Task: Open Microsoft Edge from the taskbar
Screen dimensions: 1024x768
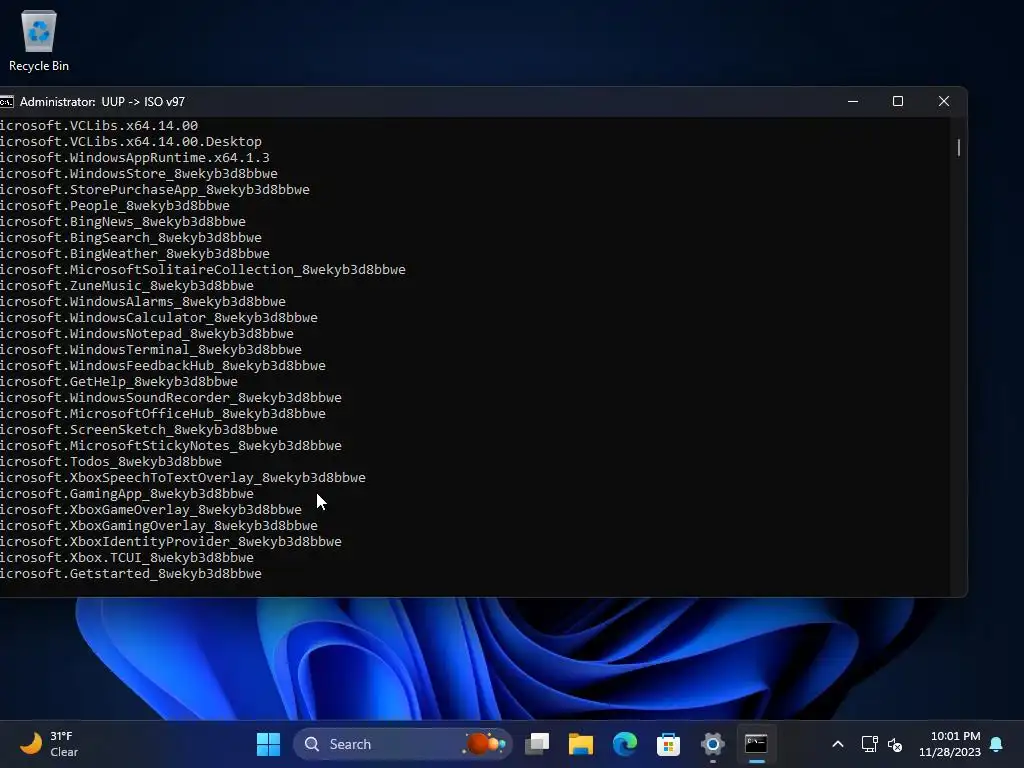Action: (625, 744)
